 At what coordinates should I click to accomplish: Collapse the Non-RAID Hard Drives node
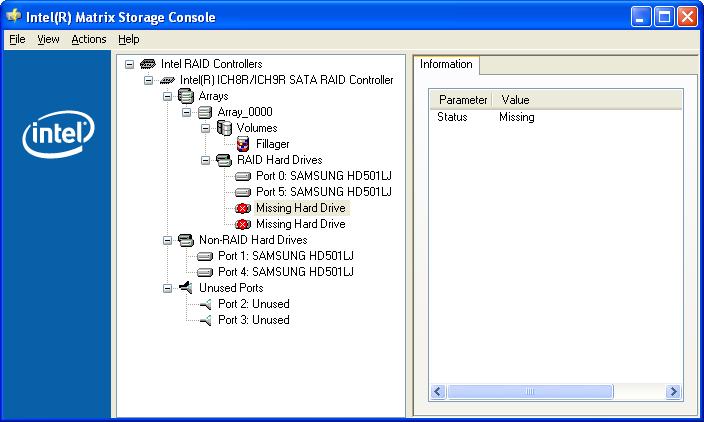(167, 240)
